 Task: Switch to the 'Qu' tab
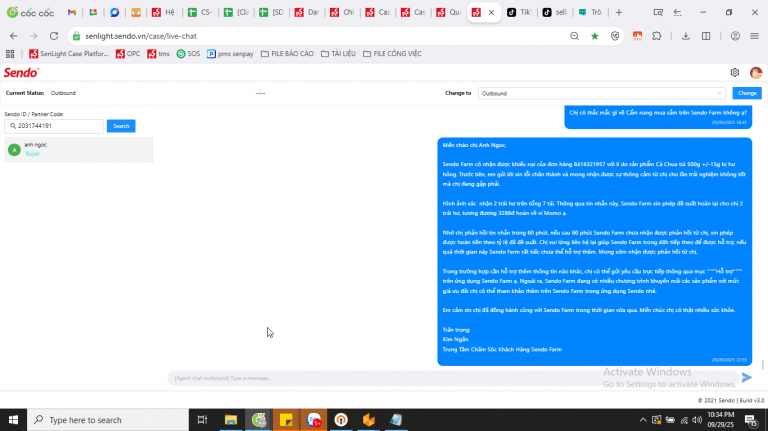(x=448, y=12)
